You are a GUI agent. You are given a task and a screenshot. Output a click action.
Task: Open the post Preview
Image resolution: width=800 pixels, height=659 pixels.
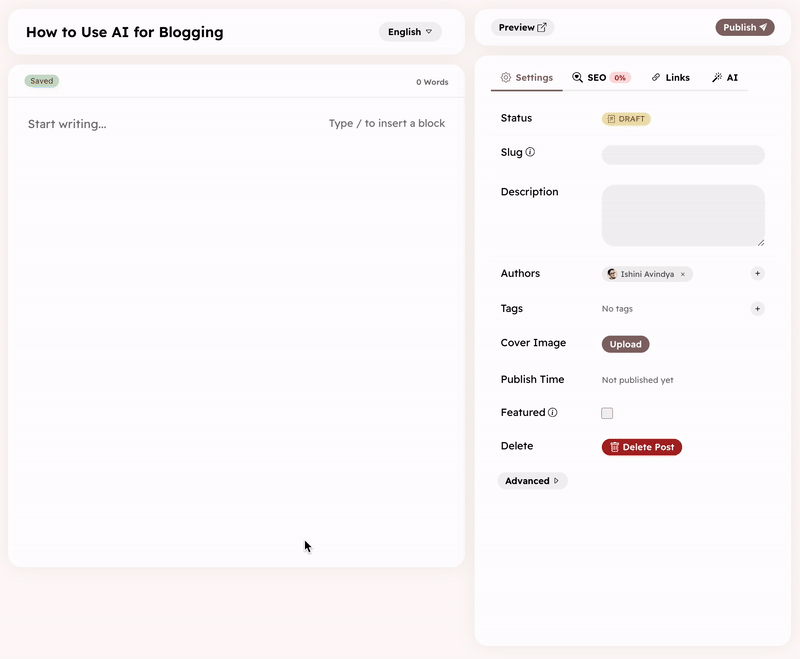(x=522, y=28)
